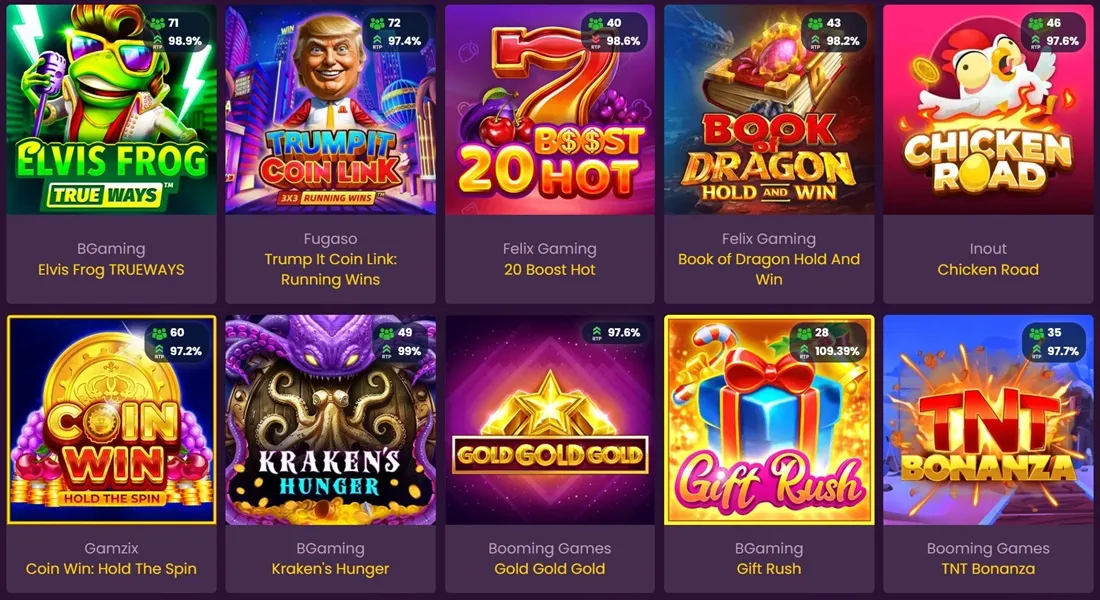1100x600 pixels.
Task: Open the Elvis Frog Trueways game thumbnail
Action: point(112,109)
